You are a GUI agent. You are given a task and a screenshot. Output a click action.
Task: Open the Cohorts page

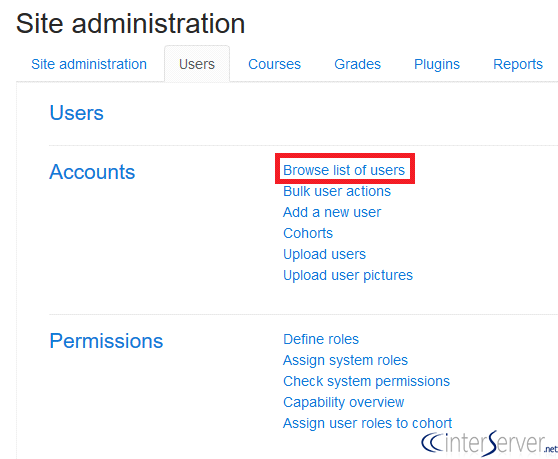(x=308, y=233)
